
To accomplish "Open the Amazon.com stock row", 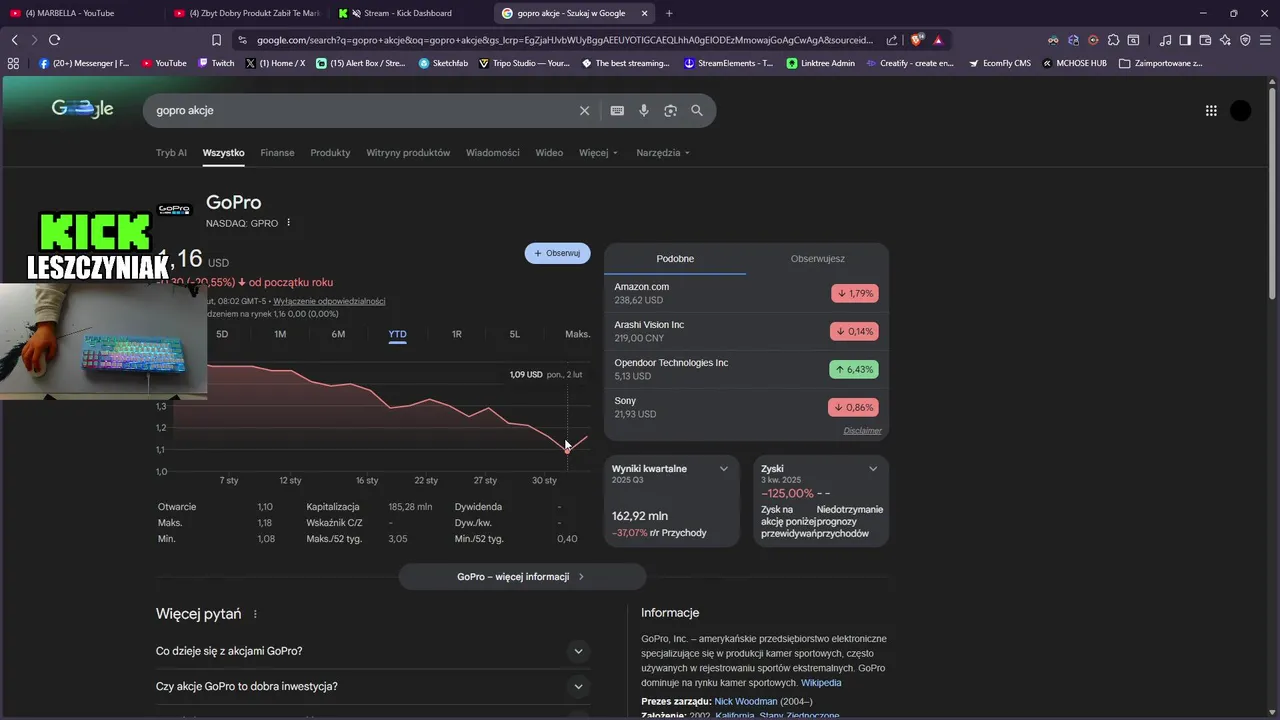I will [x=746, y=293].
